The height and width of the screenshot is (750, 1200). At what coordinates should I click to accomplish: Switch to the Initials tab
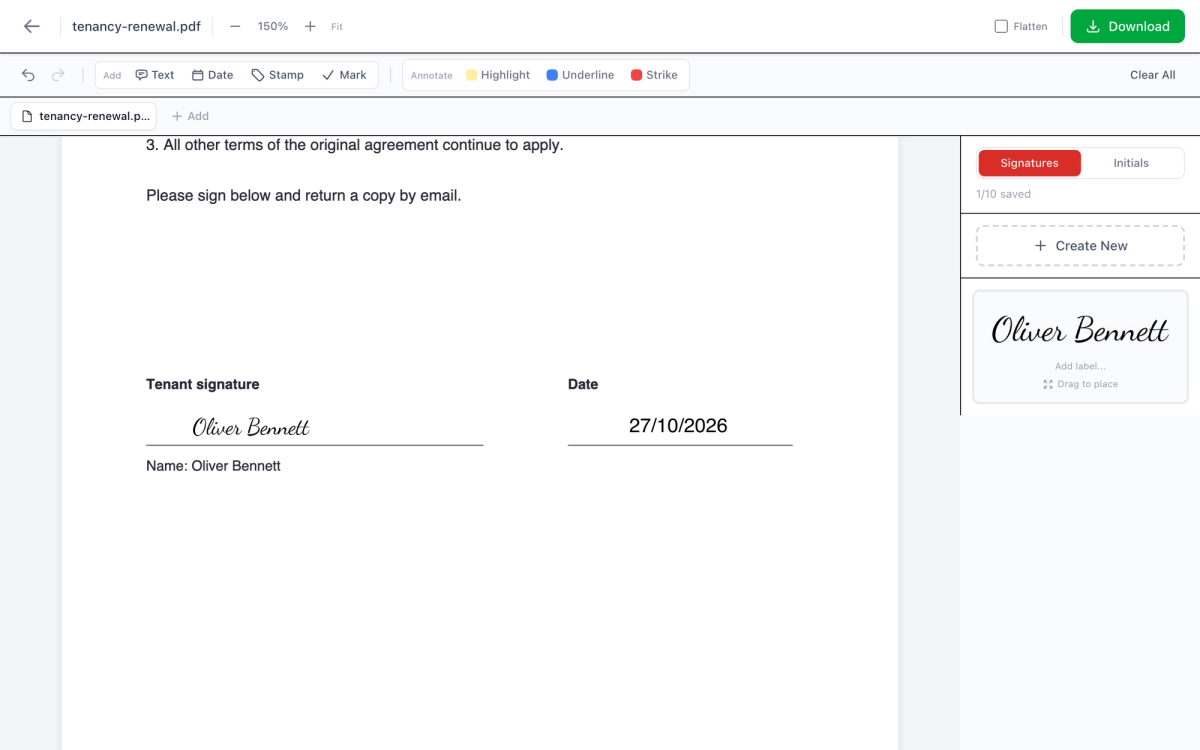point(1131,163)
